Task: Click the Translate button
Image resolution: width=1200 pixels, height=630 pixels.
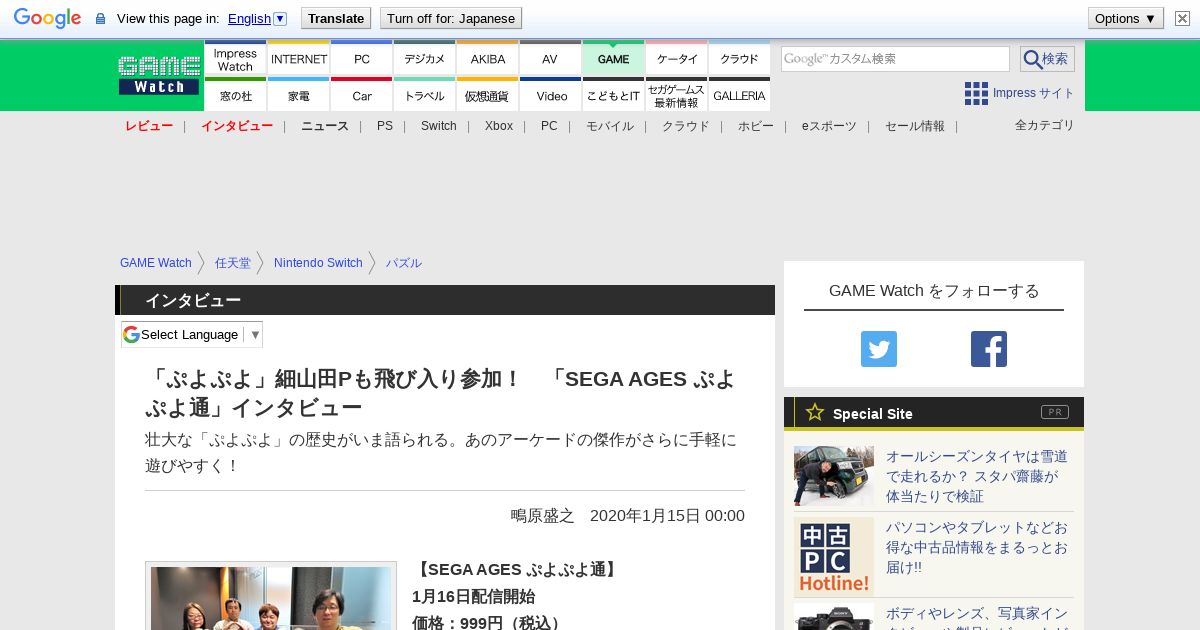Action: [x=335, y=18]
